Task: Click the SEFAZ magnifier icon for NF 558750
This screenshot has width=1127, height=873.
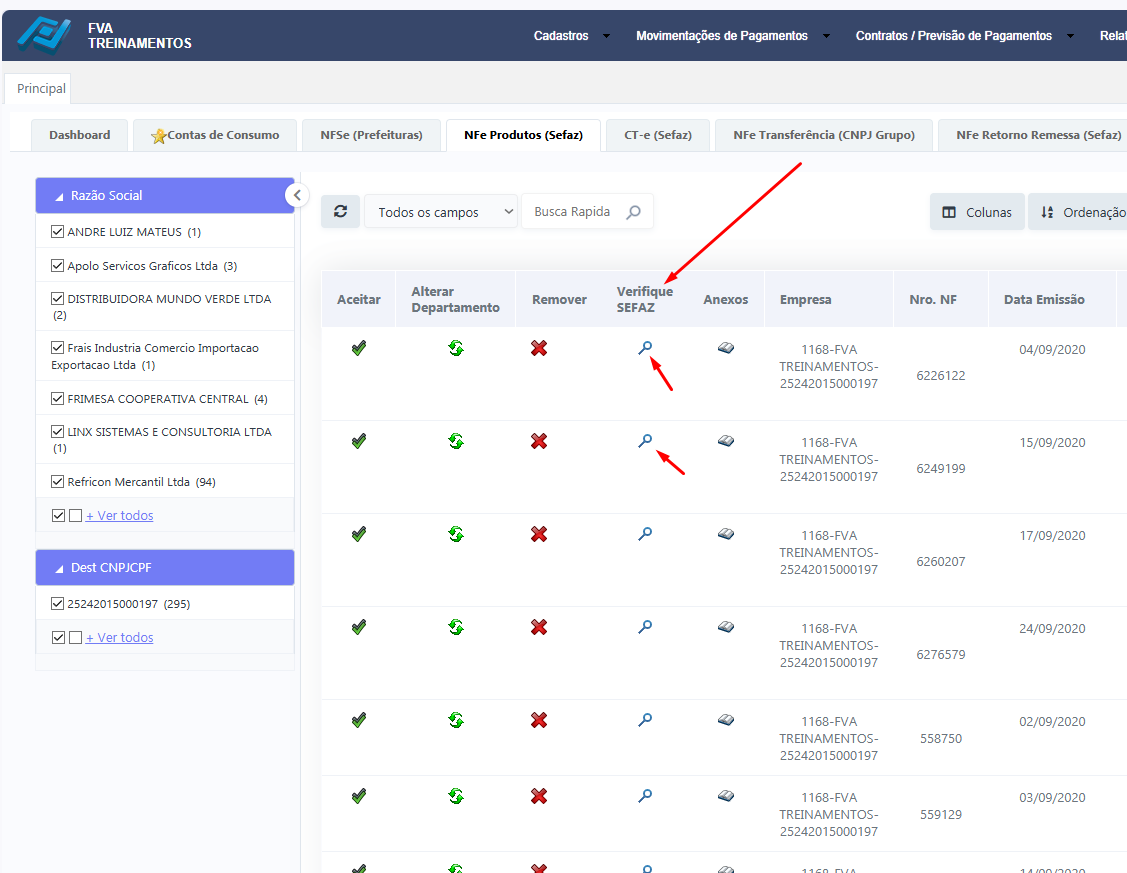Action: click(645, 720)
